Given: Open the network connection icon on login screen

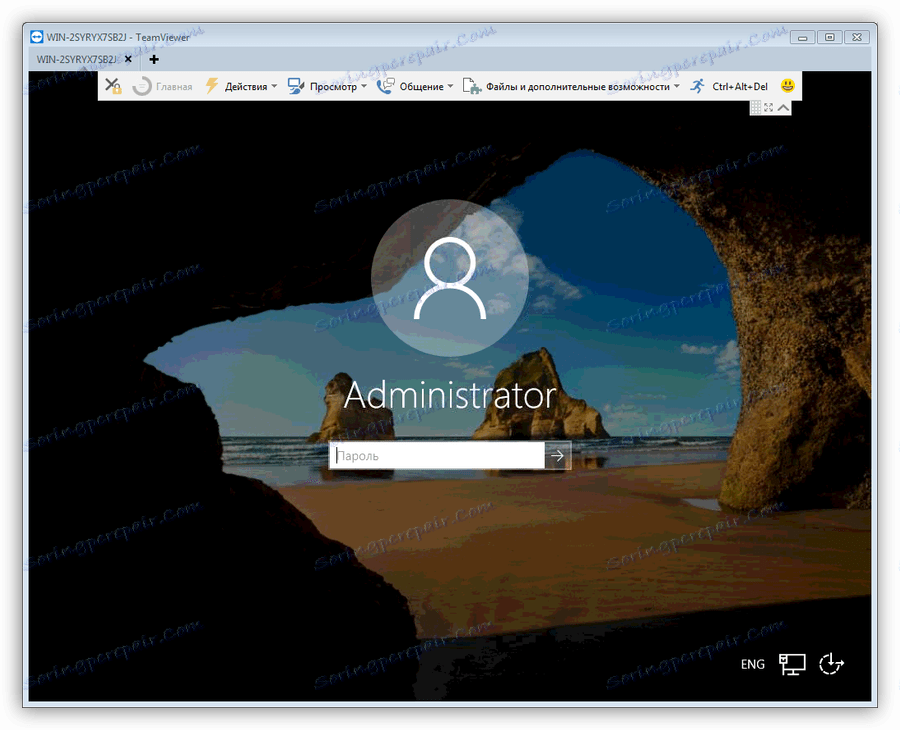Looking at the screenshot, I should pos(792,664).
